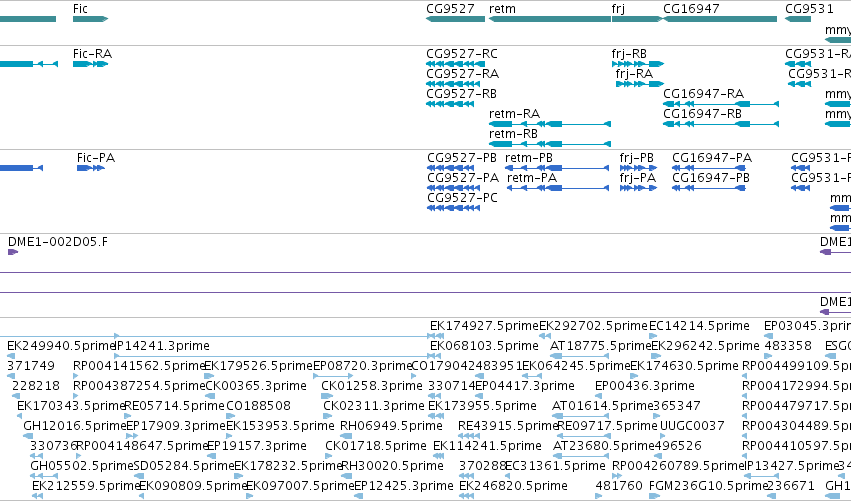Viewport: 851px width, 501px height.
Task: Open EK179526.5prime feature
Action: 258,366
